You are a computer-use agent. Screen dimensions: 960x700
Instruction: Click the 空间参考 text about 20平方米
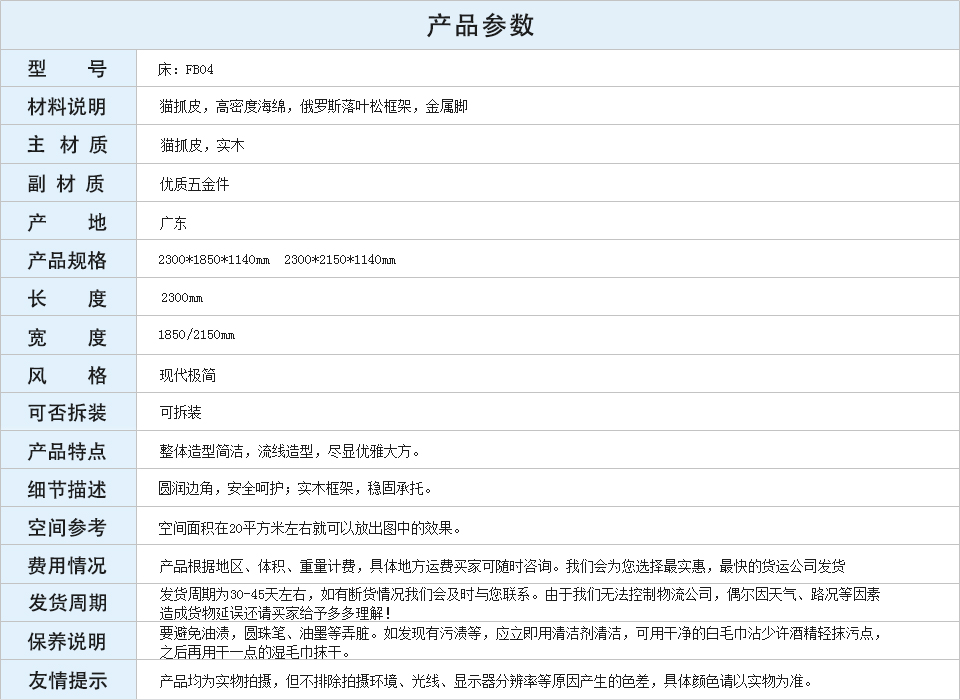pos(310,528)
